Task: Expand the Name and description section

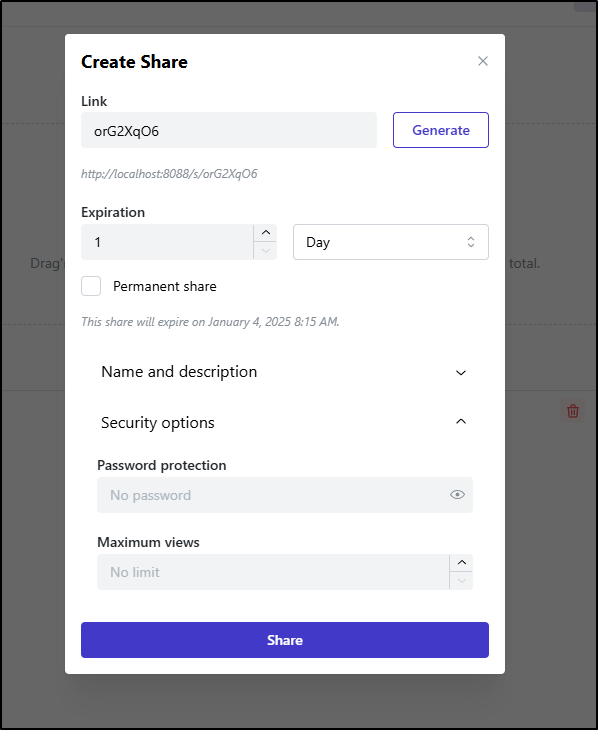Action: (285, 372)
